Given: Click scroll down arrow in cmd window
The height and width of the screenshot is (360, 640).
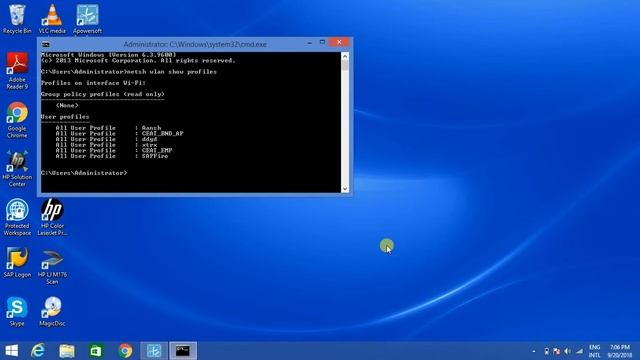Looking at the screenshot, I should [x=345, y=189].
